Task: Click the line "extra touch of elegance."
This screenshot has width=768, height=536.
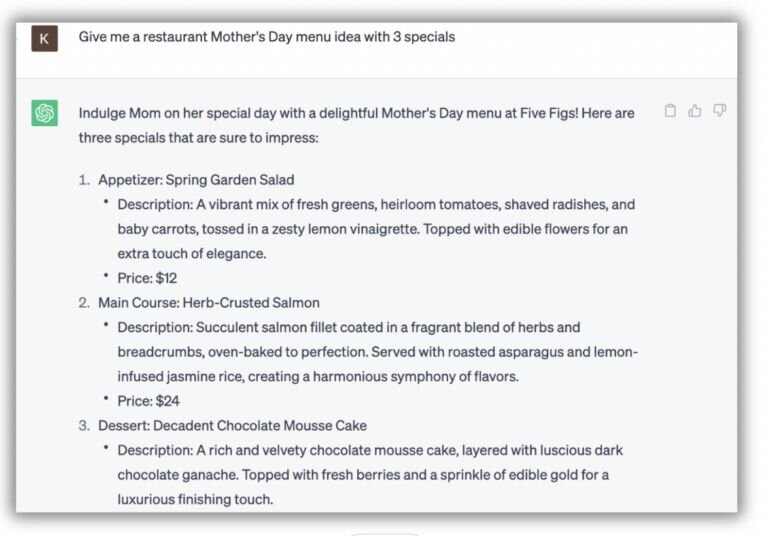Action: 192,254
